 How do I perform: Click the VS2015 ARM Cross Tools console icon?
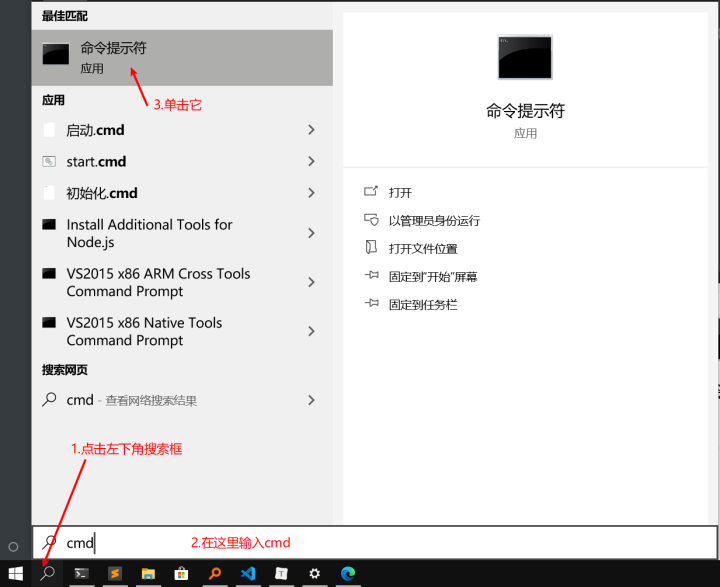pyautogui.click(x=49, y=273)
